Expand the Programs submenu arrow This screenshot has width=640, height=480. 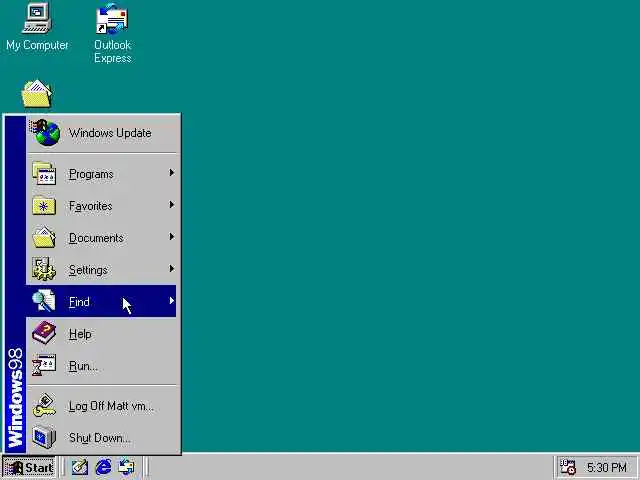(172, 173)
